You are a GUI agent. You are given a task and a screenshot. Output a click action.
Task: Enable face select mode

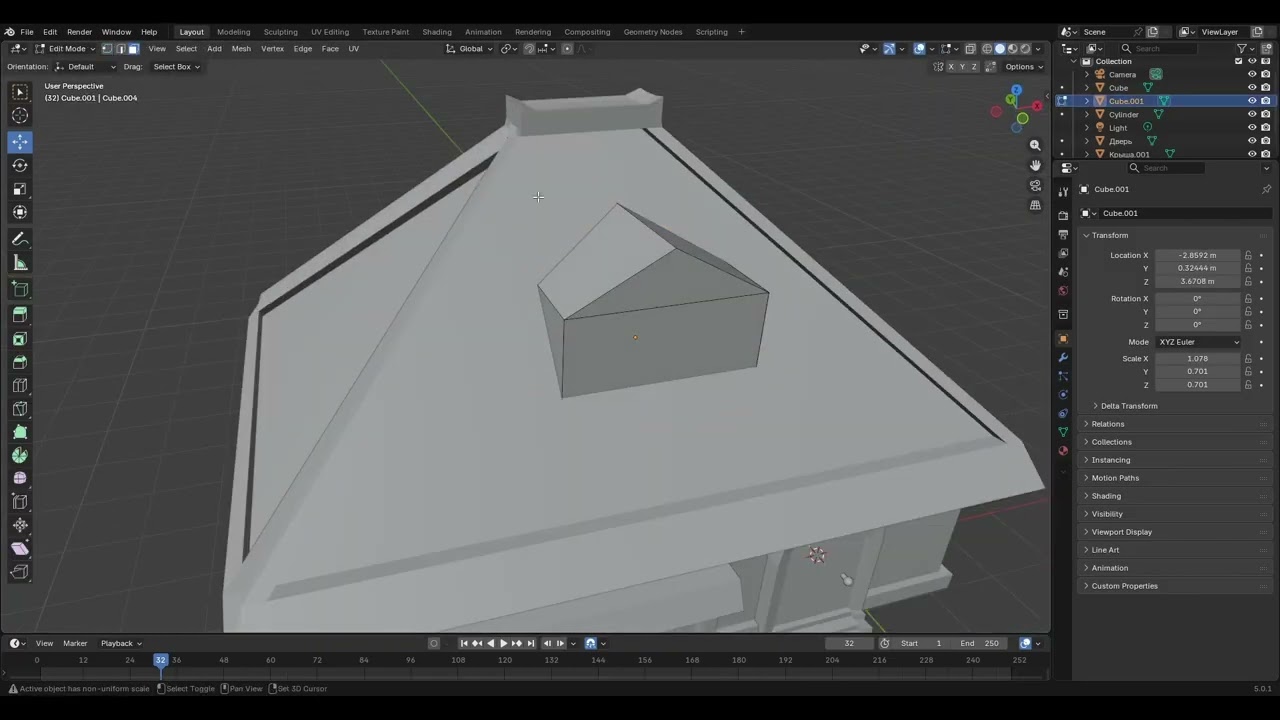(x=133, y=48)
